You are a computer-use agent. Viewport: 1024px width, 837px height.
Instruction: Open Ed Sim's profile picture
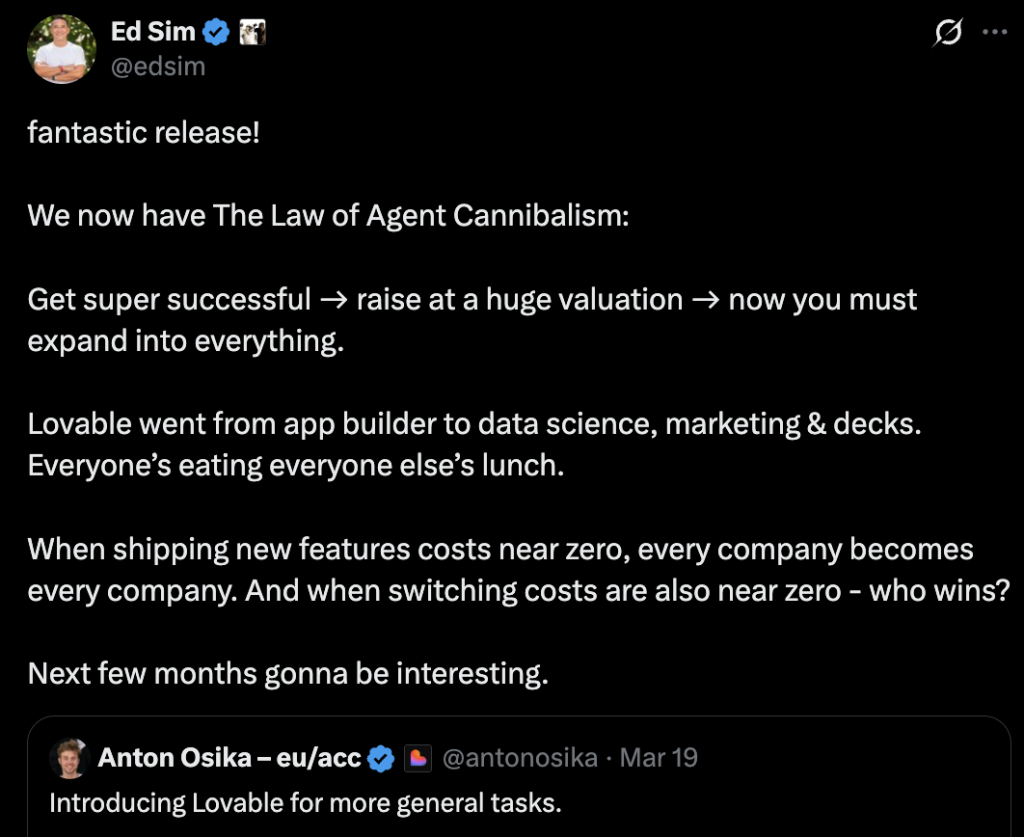pyautogui.click(x=62, y=49)
